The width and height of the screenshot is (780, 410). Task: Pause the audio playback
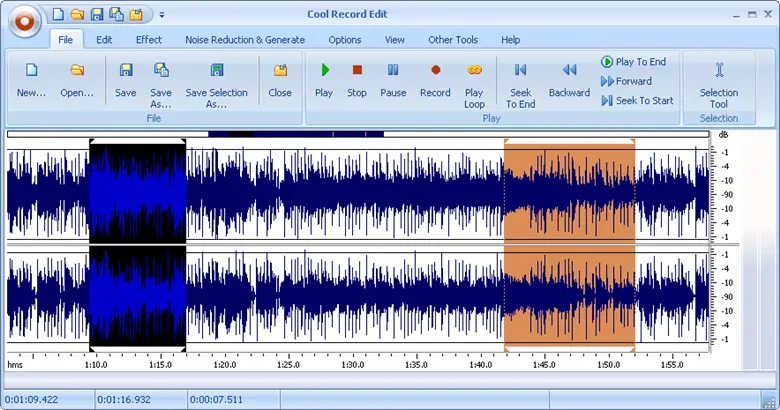[393, 71]
